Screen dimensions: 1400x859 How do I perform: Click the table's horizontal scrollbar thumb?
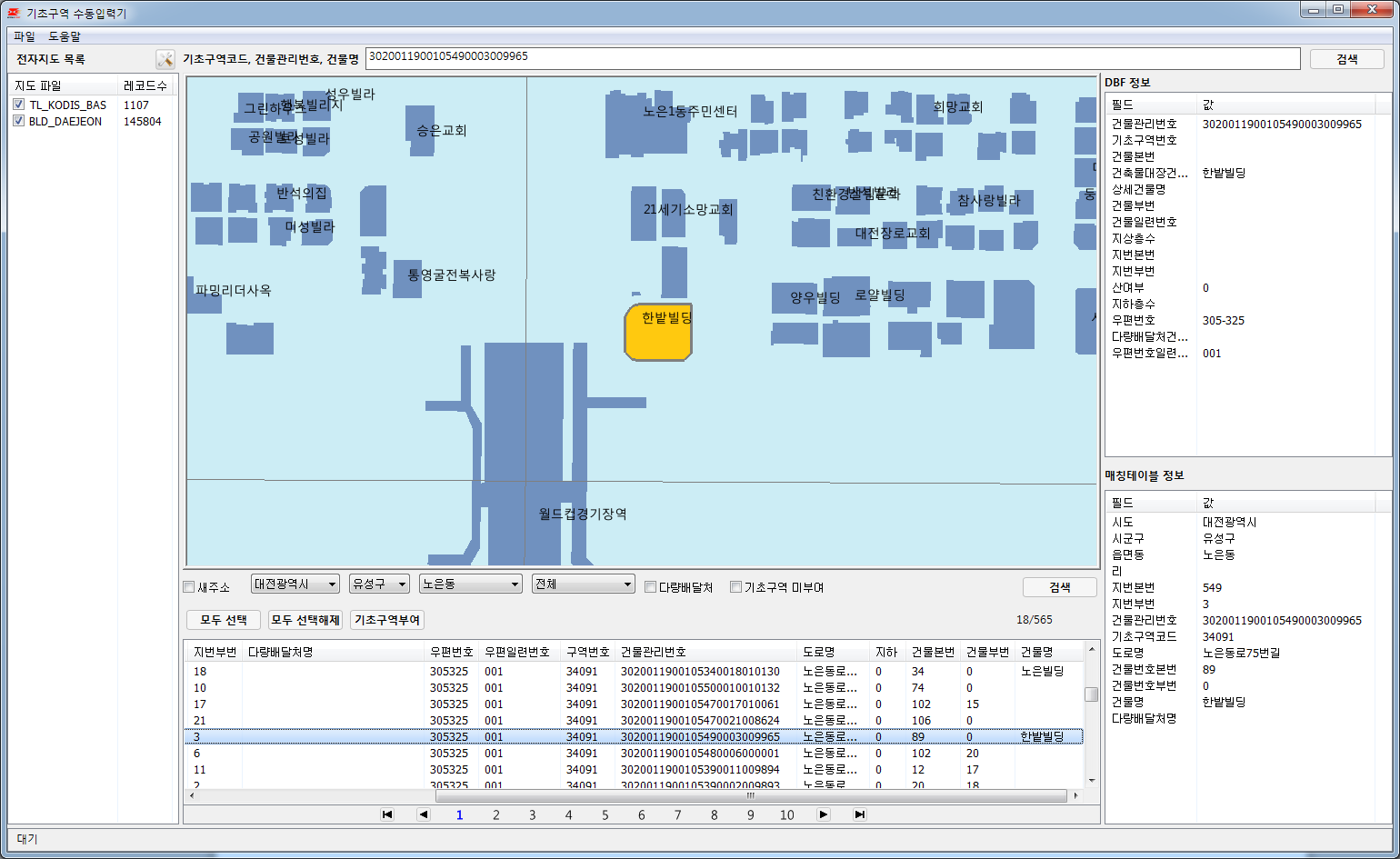750,795
